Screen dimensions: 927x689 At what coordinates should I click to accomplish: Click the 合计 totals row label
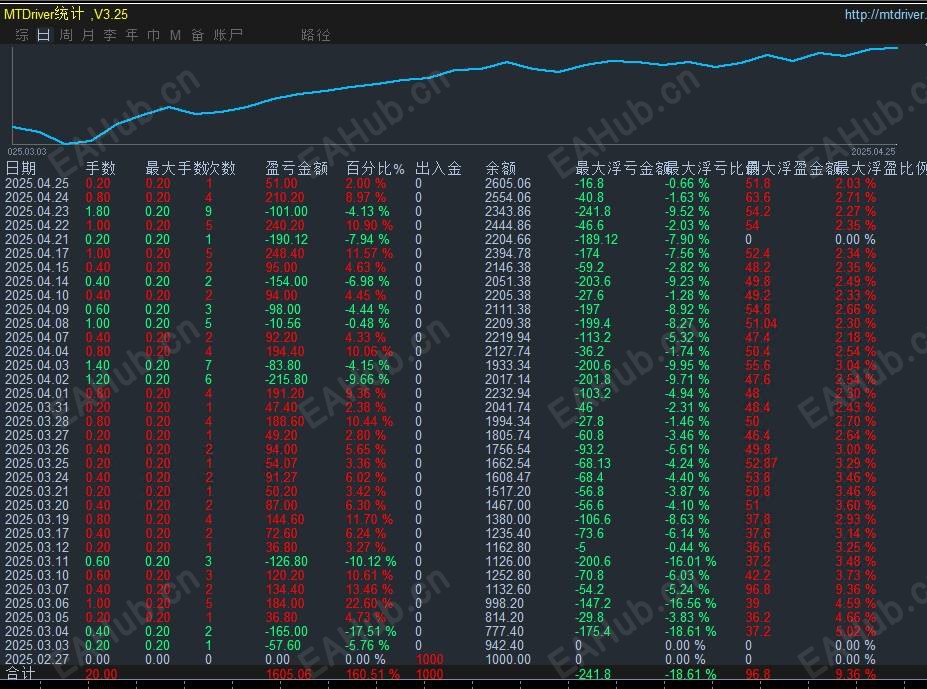[20, 674]
